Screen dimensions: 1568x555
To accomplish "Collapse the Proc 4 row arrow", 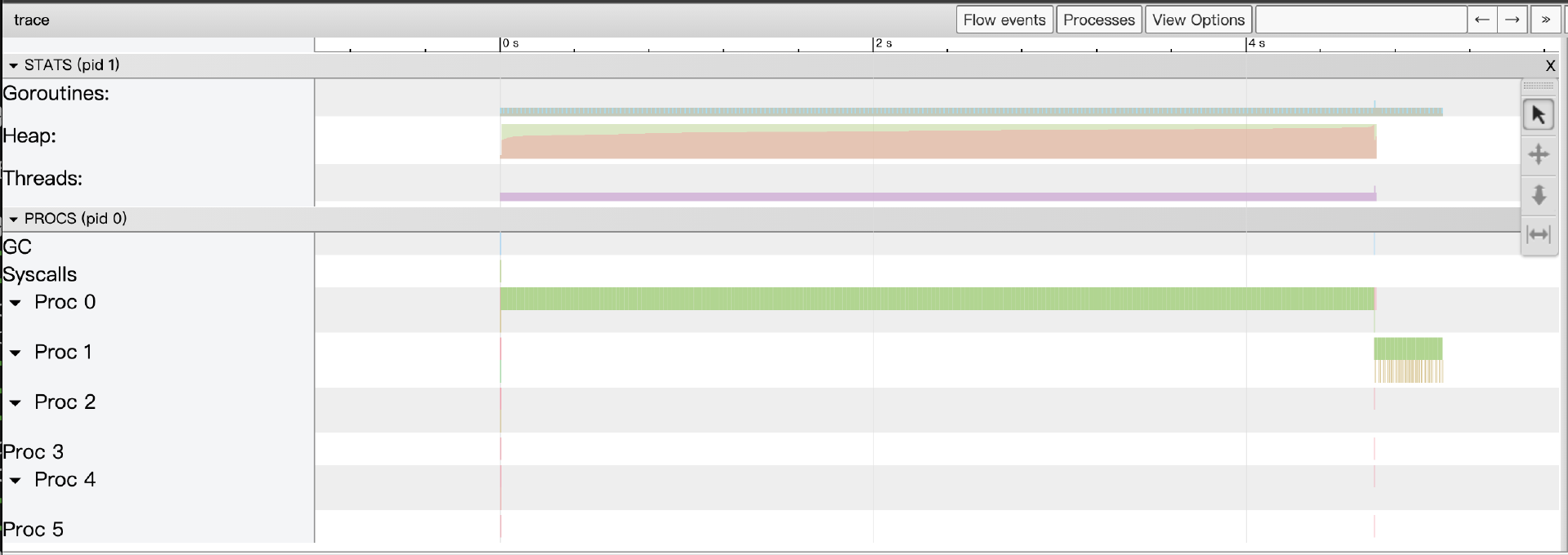I will click(x=16, y=480).
